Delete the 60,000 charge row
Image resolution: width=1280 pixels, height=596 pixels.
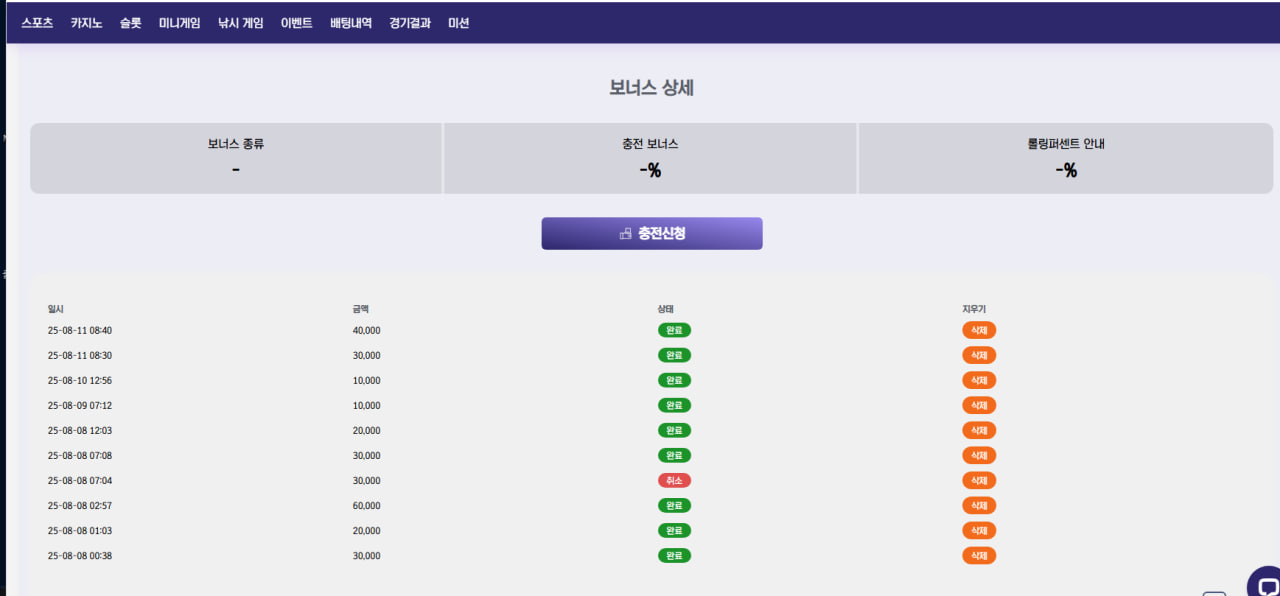tap(979, 505)
